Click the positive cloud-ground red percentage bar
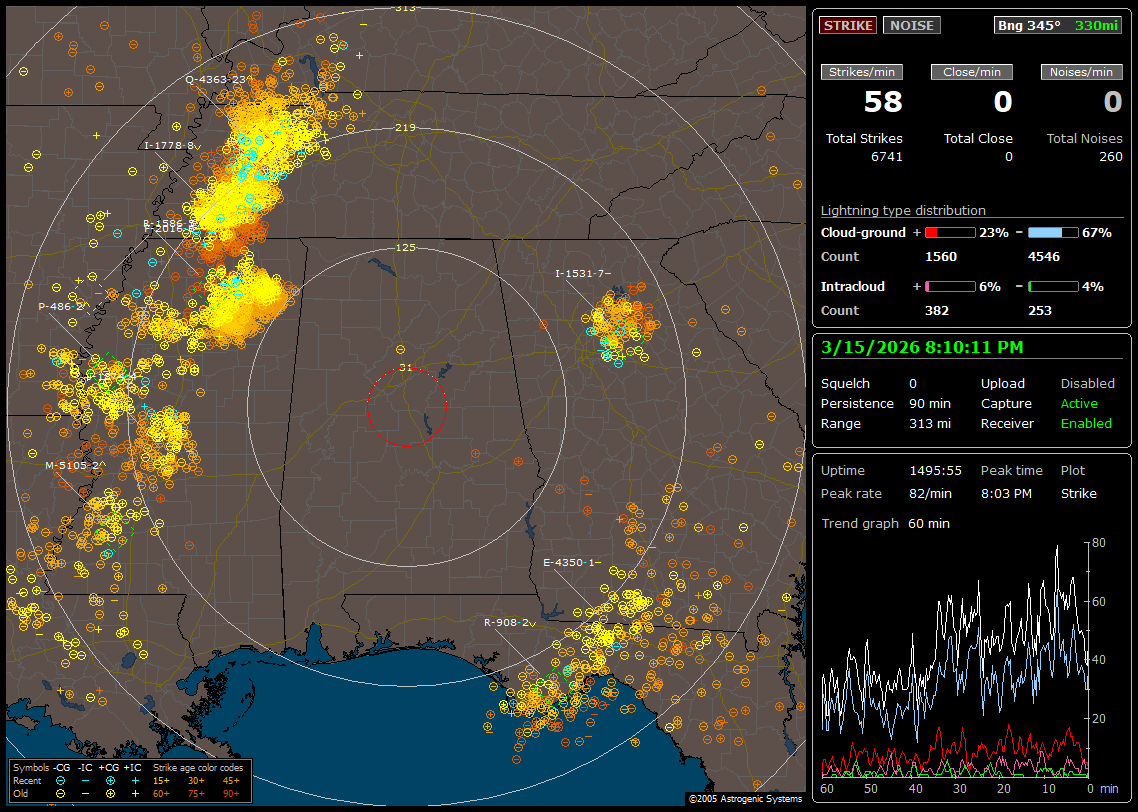This screenshot has height=812, width=1138. point(949,232)
